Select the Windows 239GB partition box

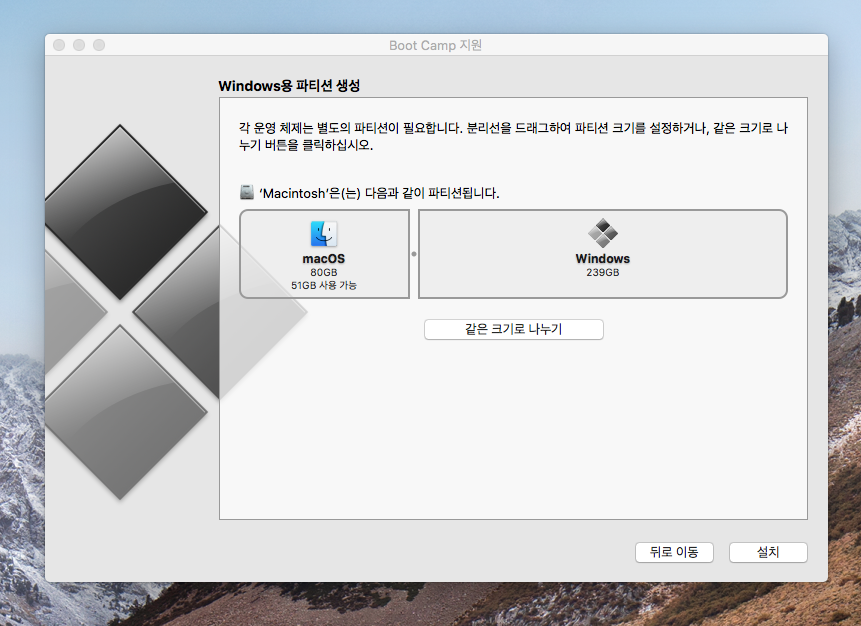[602, 254]
